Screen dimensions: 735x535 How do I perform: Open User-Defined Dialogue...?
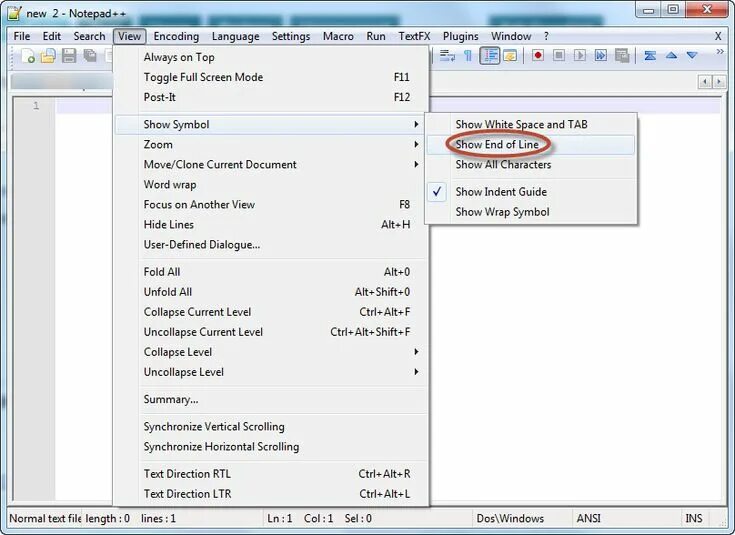click(x=271, y=245)
